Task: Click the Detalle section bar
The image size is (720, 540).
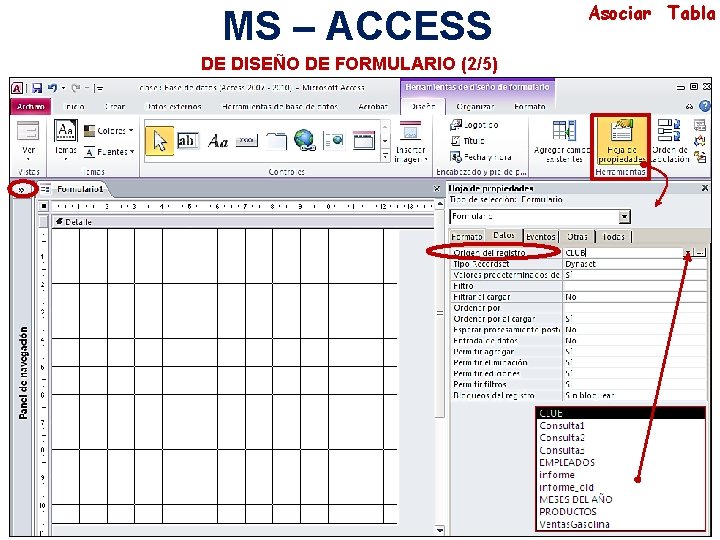Action: tap(242, 222)
